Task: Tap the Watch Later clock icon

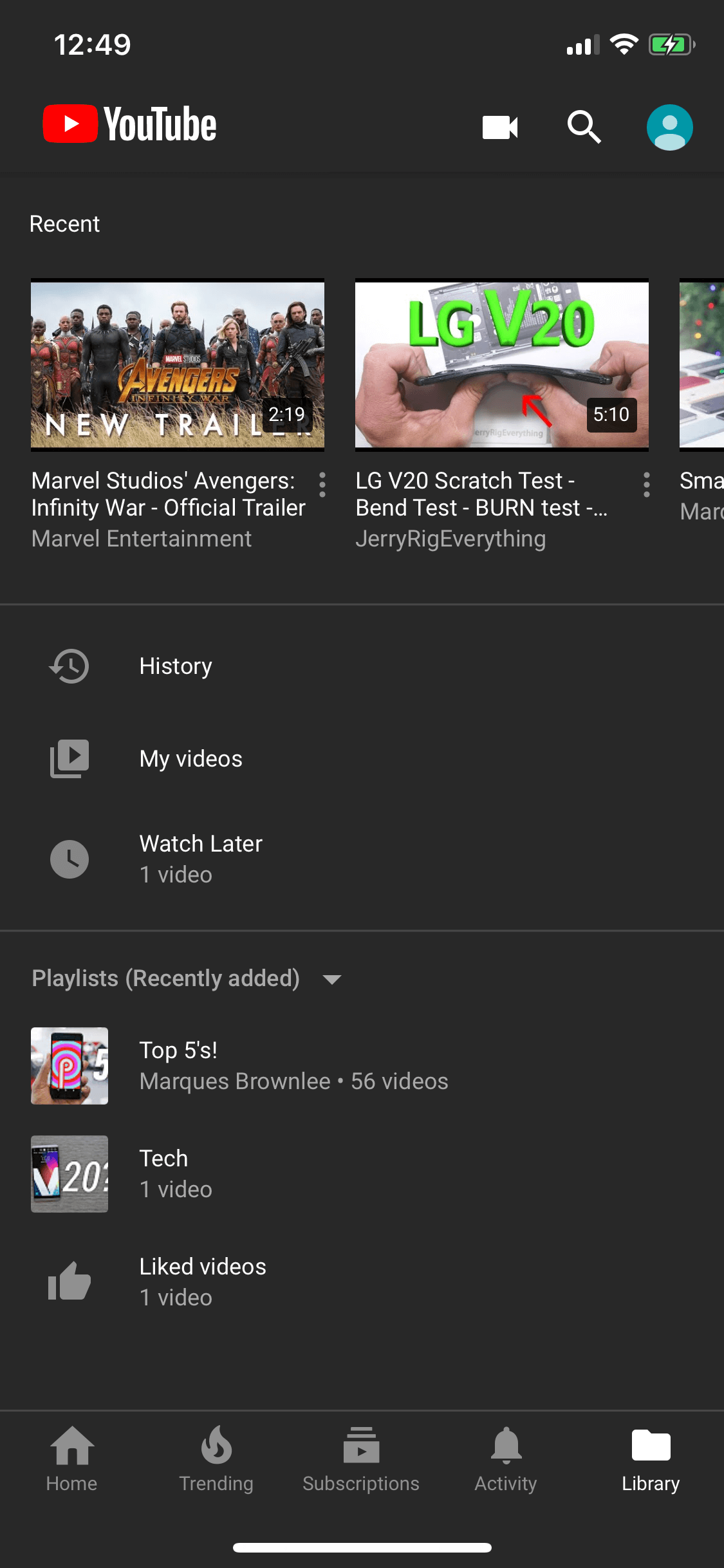Action: [70, 859]
